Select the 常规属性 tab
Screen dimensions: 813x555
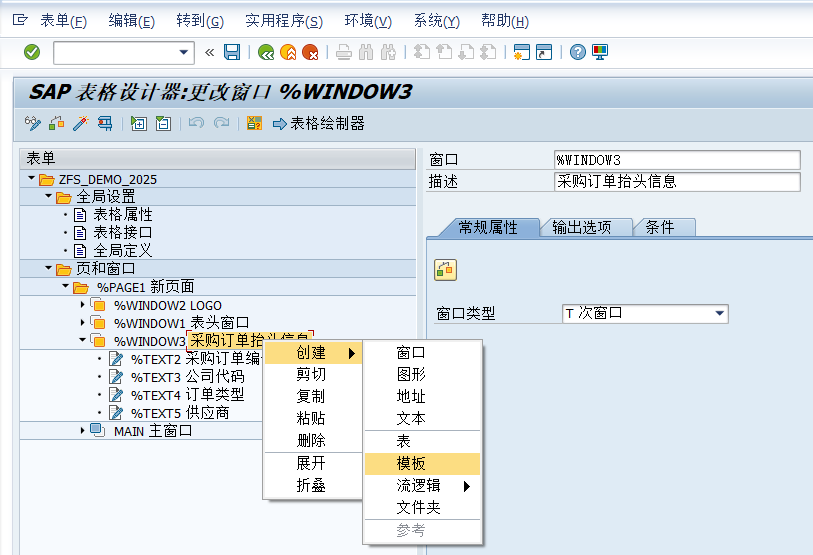(x=488, y=227)
